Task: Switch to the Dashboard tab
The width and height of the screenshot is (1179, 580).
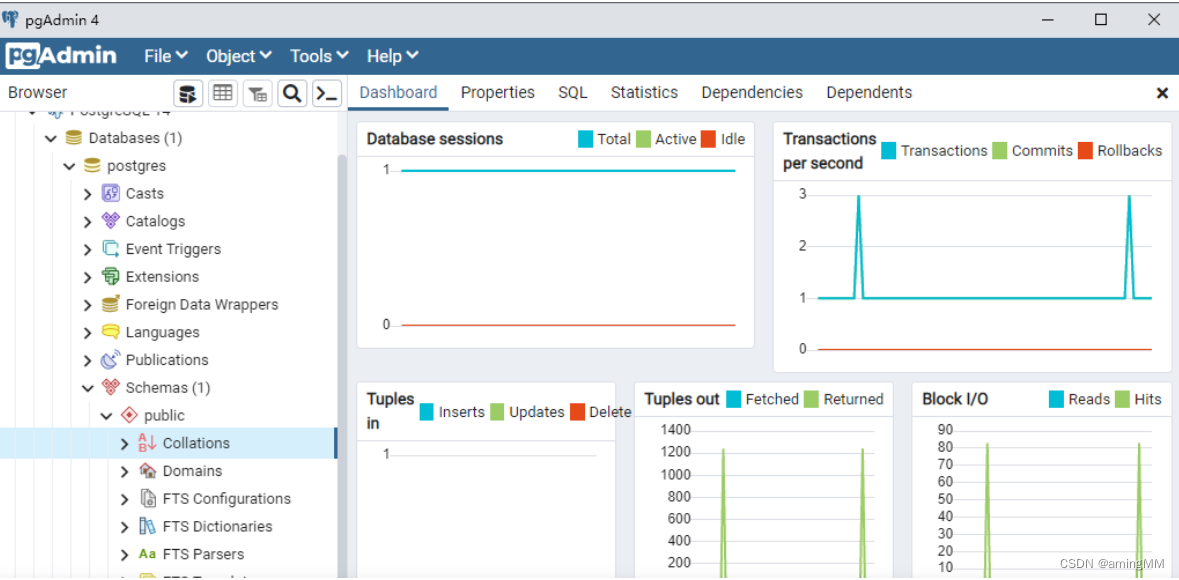Action: click(x=399, y=93)
